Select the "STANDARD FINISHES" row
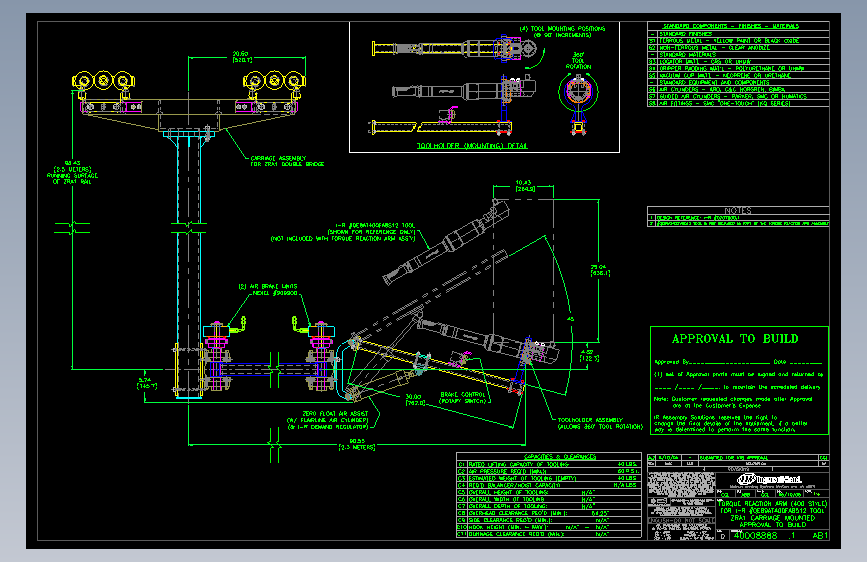 coord(738,34)
